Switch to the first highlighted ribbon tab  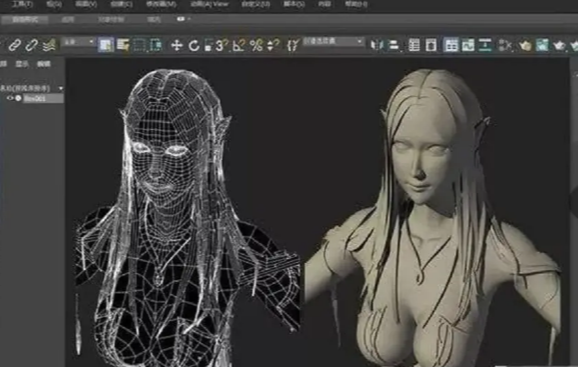point(25,20)
